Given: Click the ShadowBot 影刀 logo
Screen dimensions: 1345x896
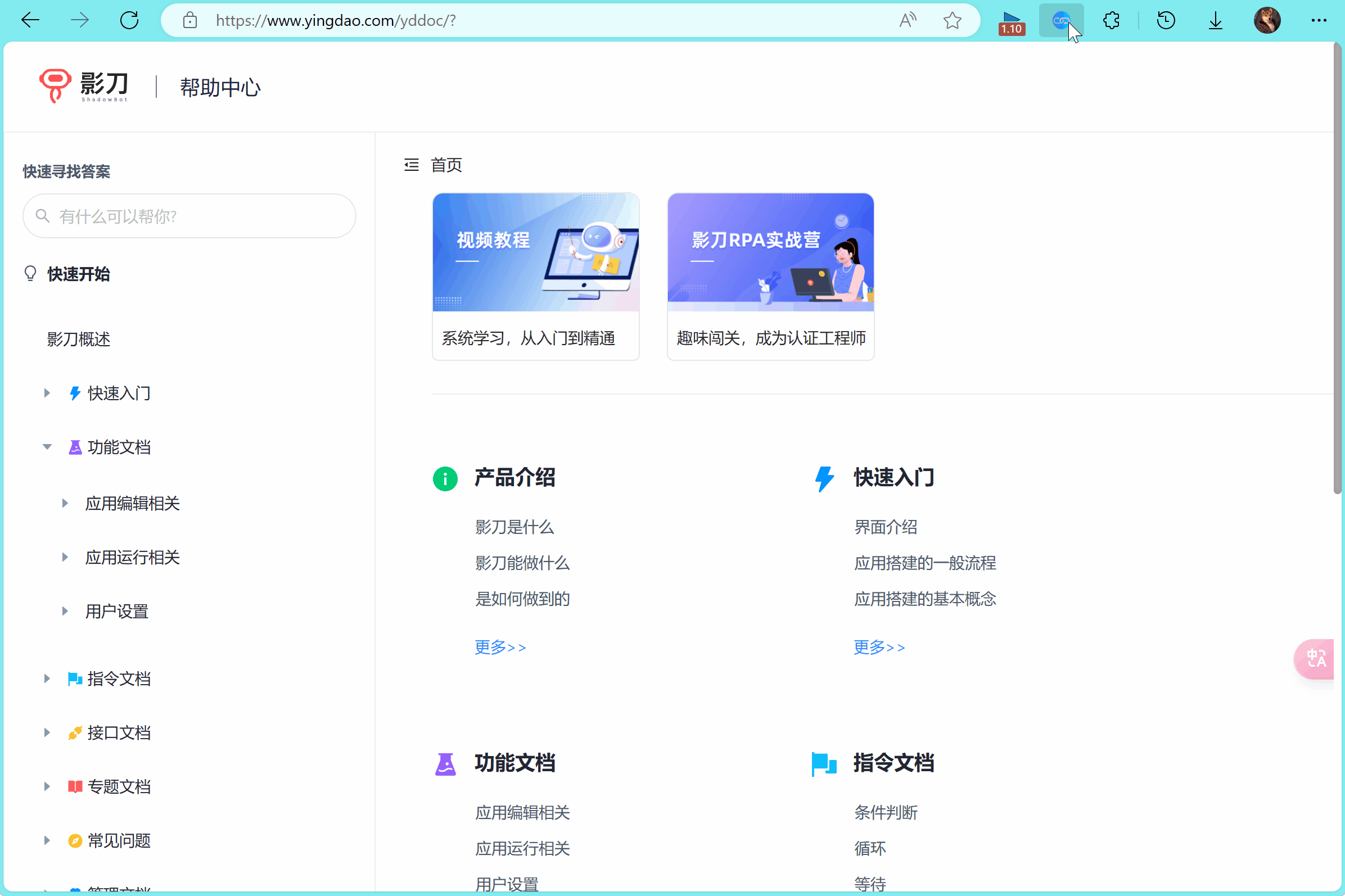Looking at the screenshot, I should (84, 87).
